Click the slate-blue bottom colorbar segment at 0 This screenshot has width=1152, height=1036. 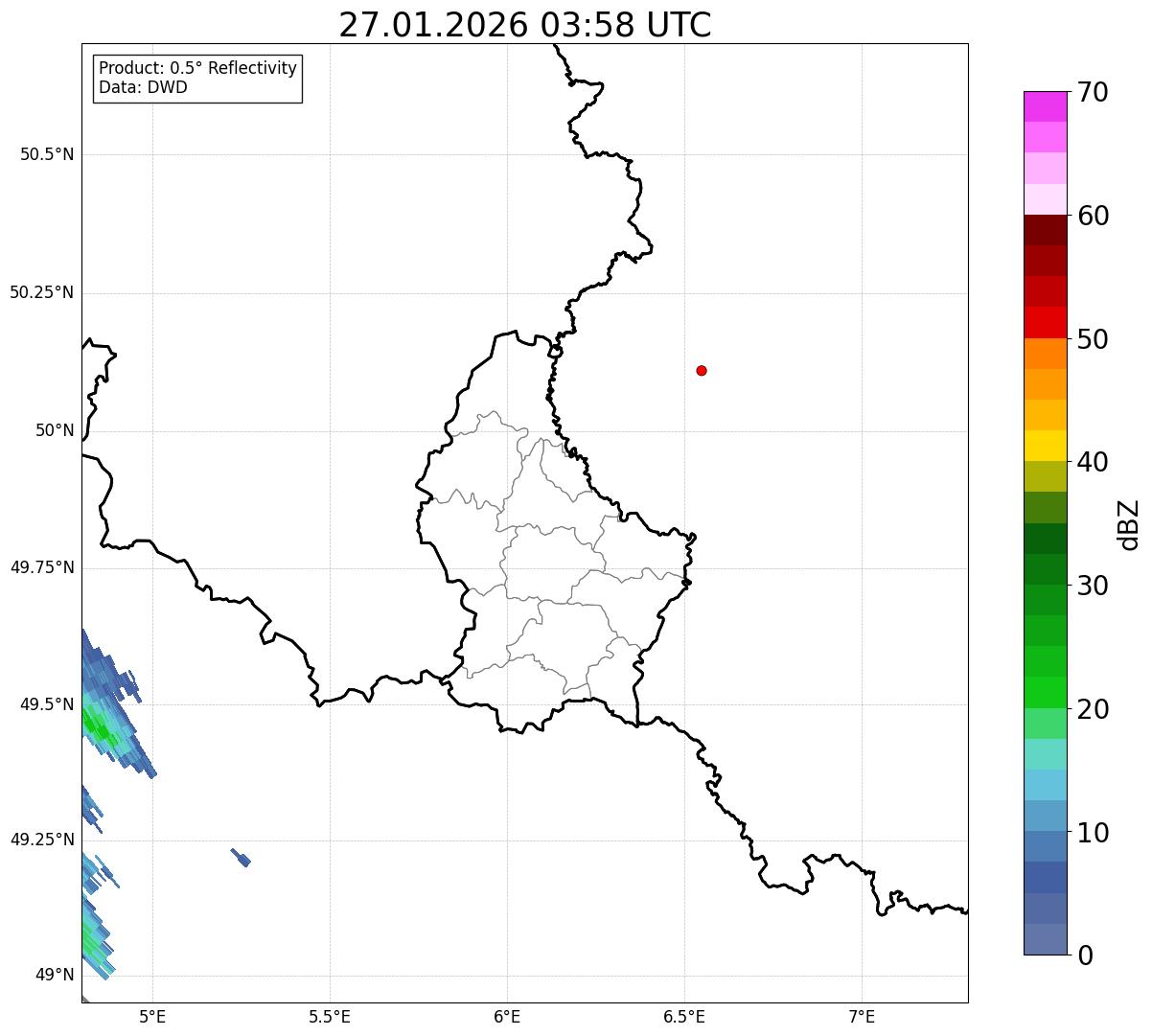tap(1045, 939)
